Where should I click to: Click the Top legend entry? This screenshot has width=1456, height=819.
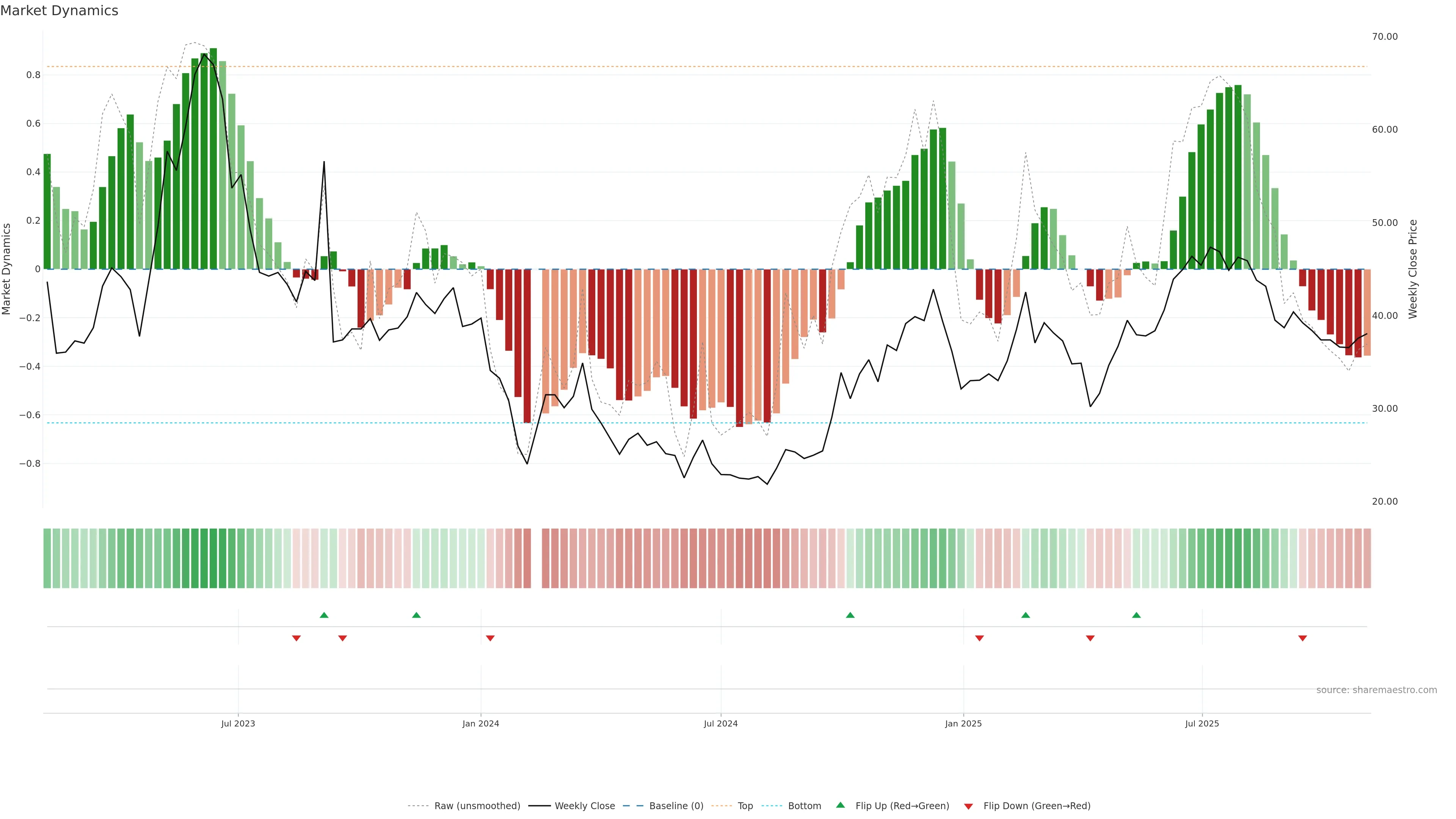tap(745, 806)
